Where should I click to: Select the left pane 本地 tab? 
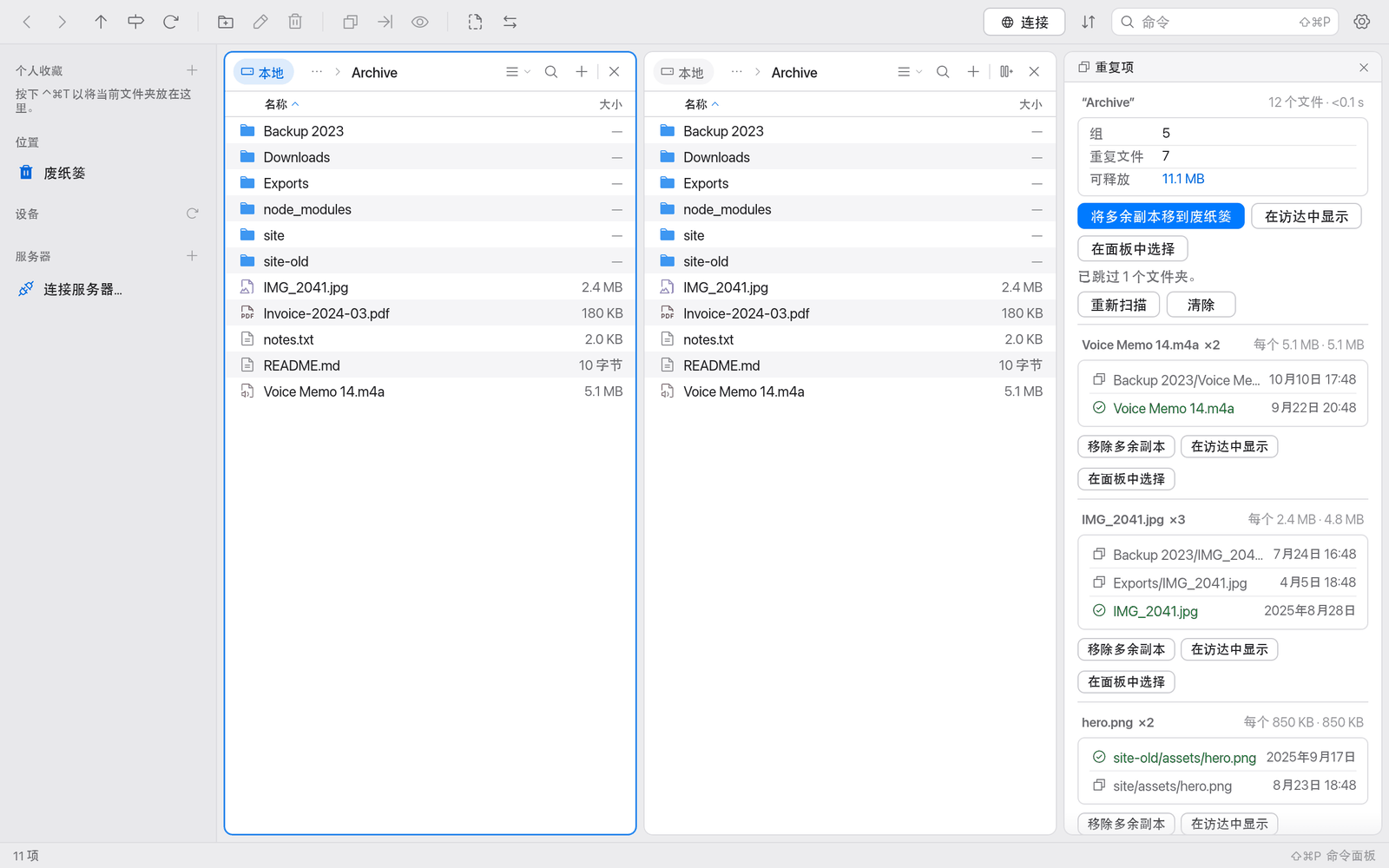(x=263, y=72)
